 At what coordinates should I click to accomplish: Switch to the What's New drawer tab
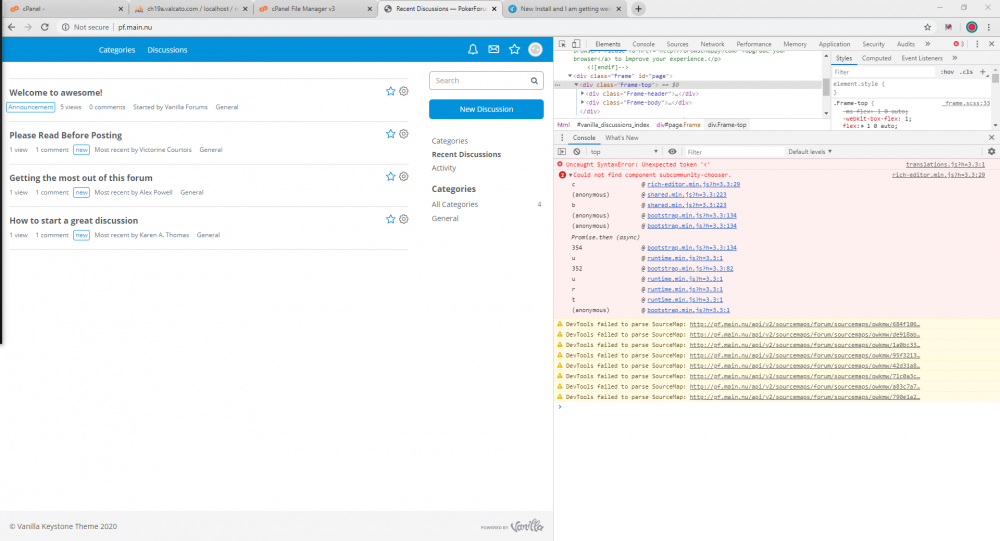(622, 138)
